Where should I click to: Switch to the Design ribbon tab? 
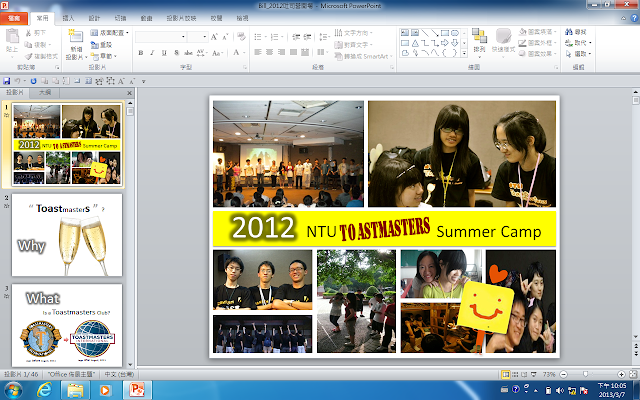click(94, 18)
